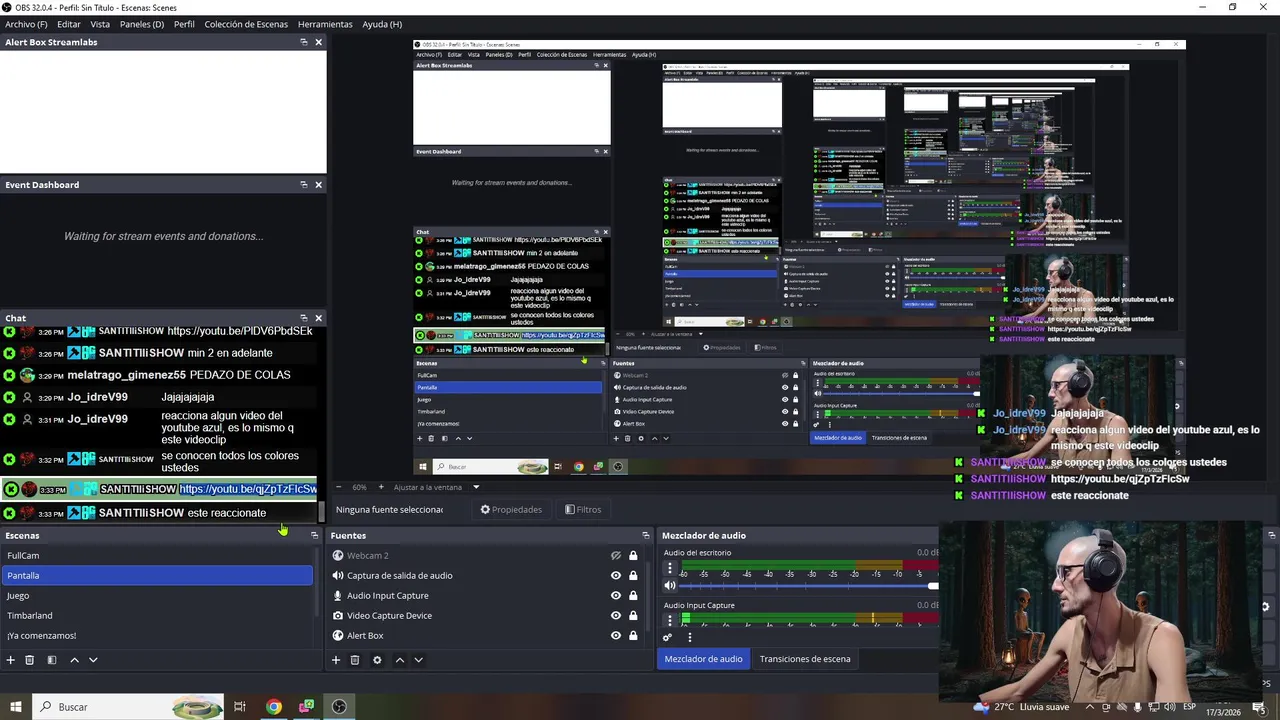The image size is (1280, 720).
Task: Open the preview scaling dropdown arrow
Action: [476, 487]
